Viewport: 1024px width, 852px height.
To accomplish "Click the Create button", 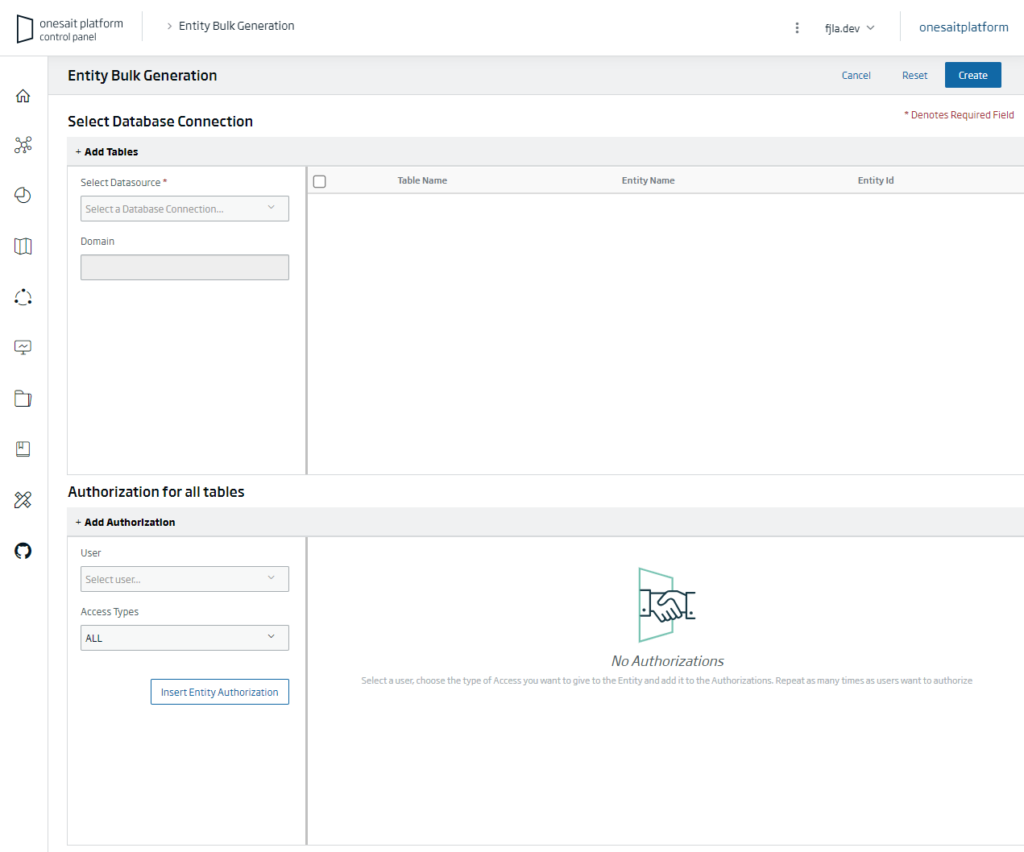I will [973, 75].
